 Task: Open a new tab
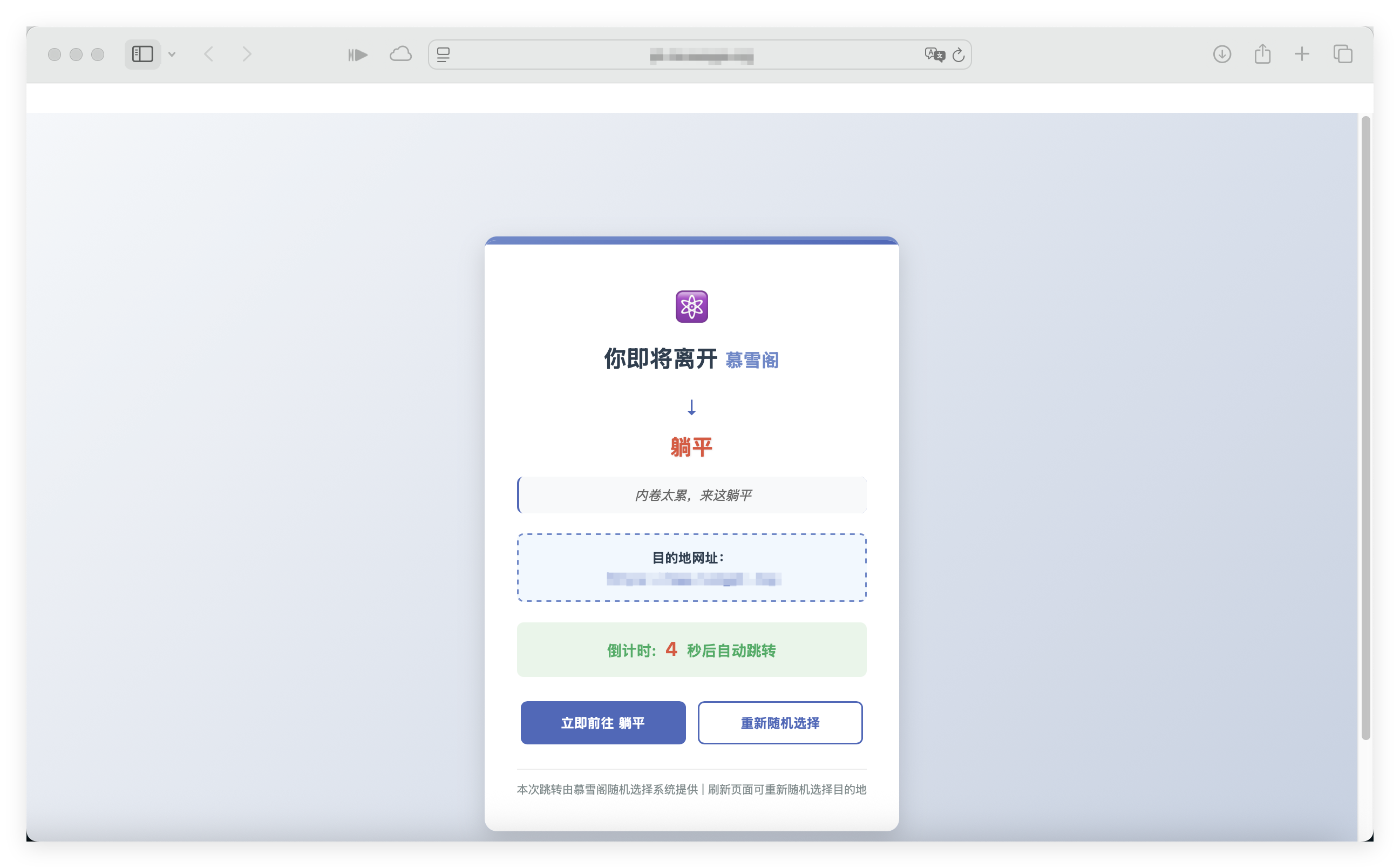1301,54
